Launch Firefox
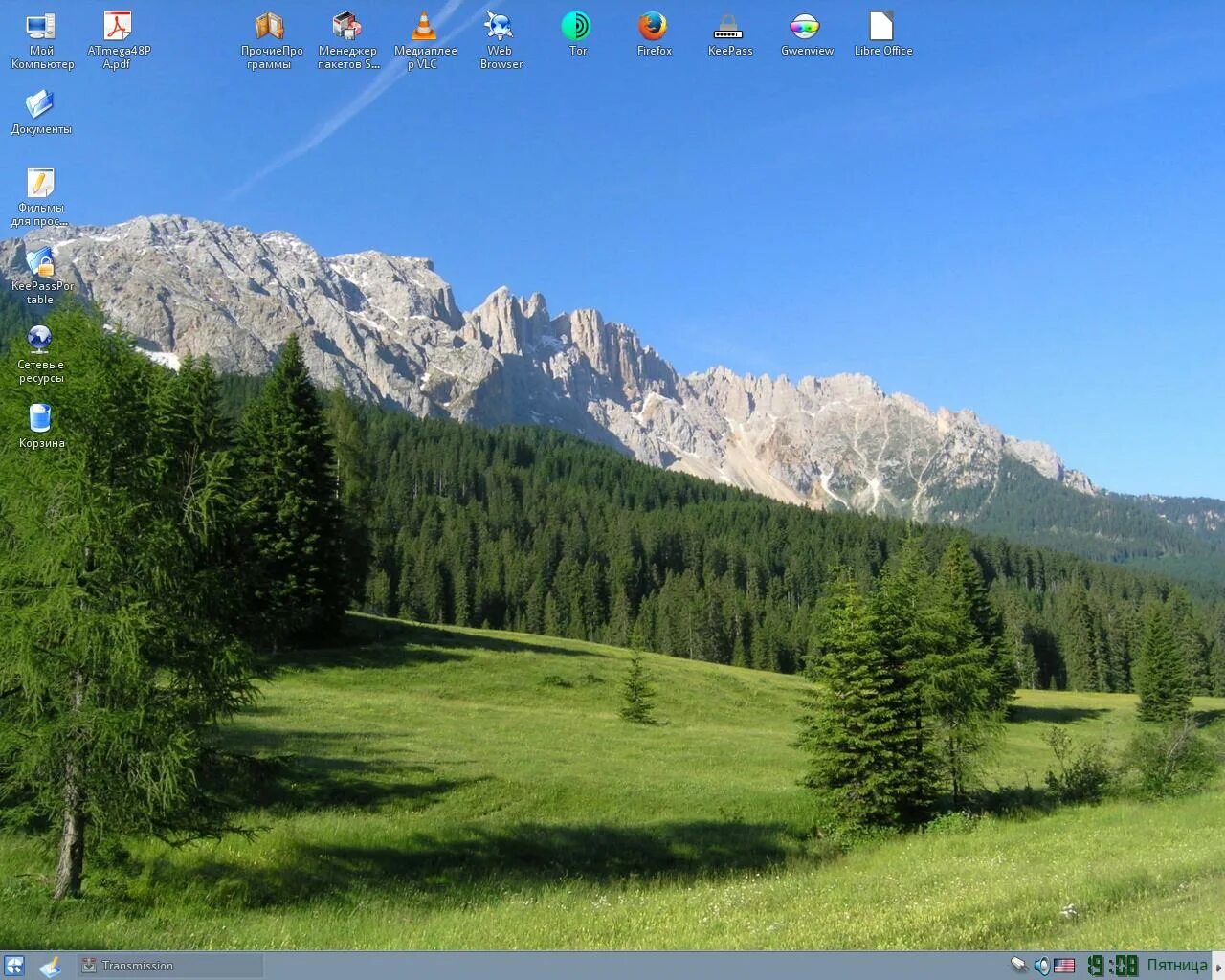 tap(653, 26)
